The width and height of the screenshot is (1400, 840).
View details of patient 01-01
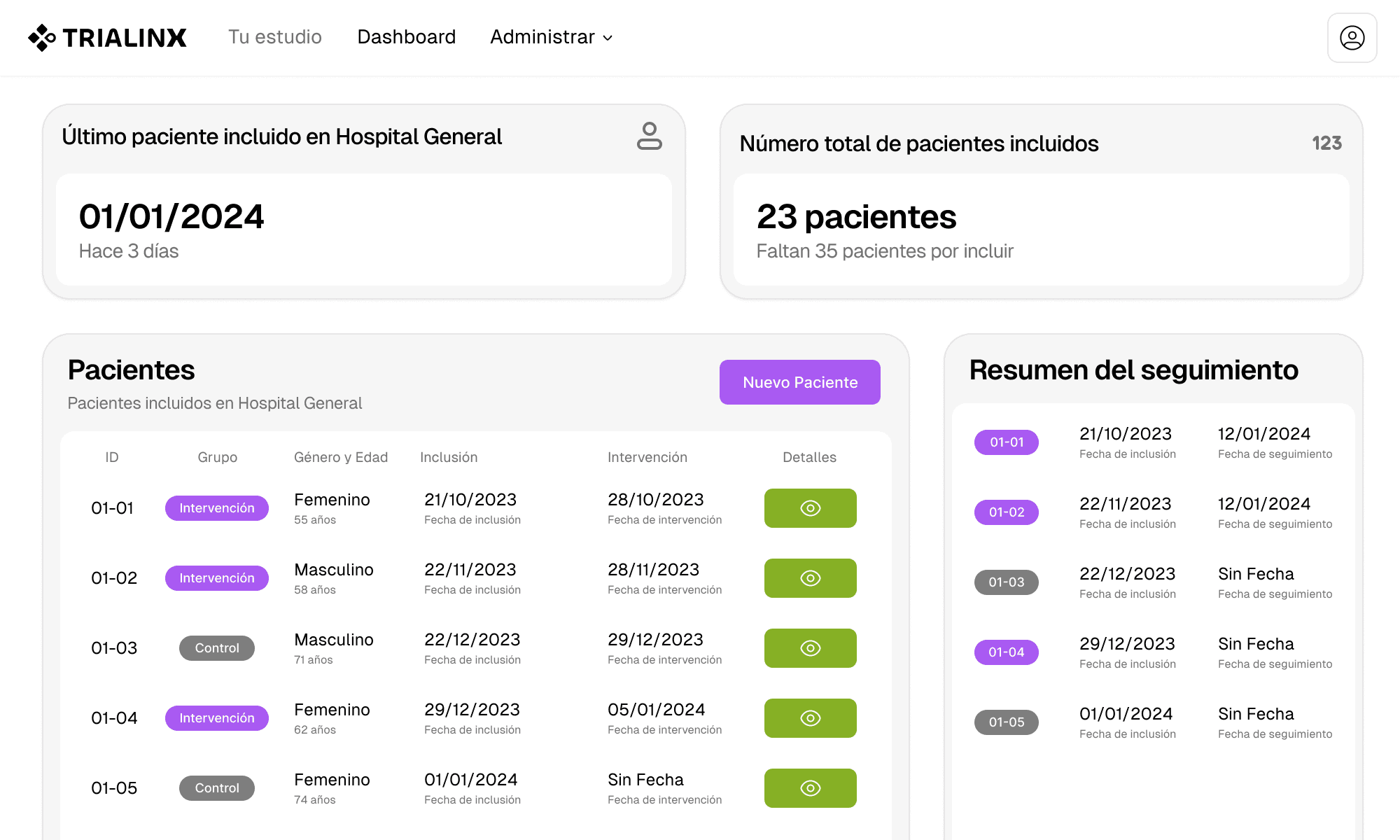[x=810, y=508]
